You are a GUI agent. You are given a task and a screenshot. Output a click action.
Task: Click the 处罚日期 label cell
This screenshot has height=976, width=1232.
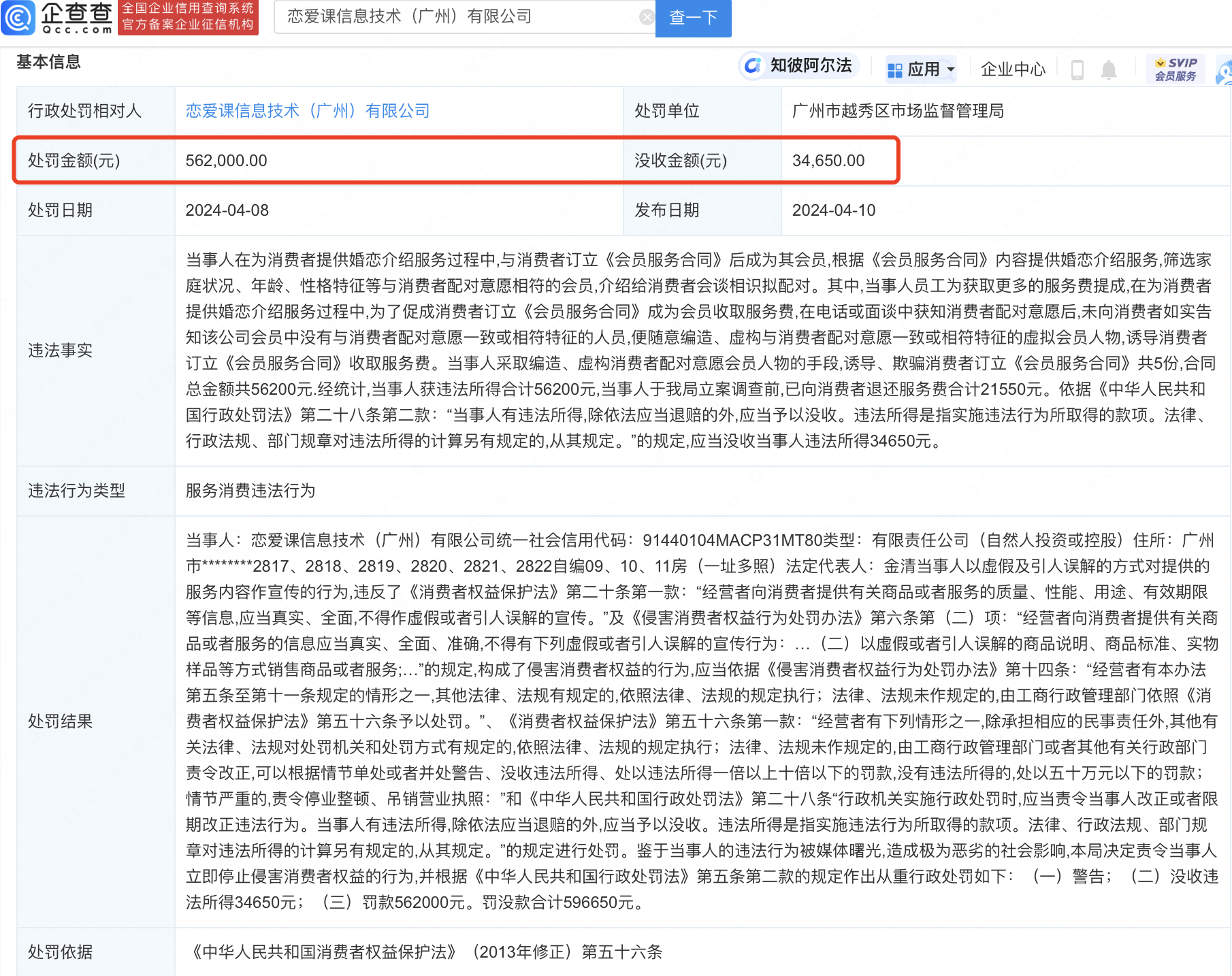[x=96, y=210]
